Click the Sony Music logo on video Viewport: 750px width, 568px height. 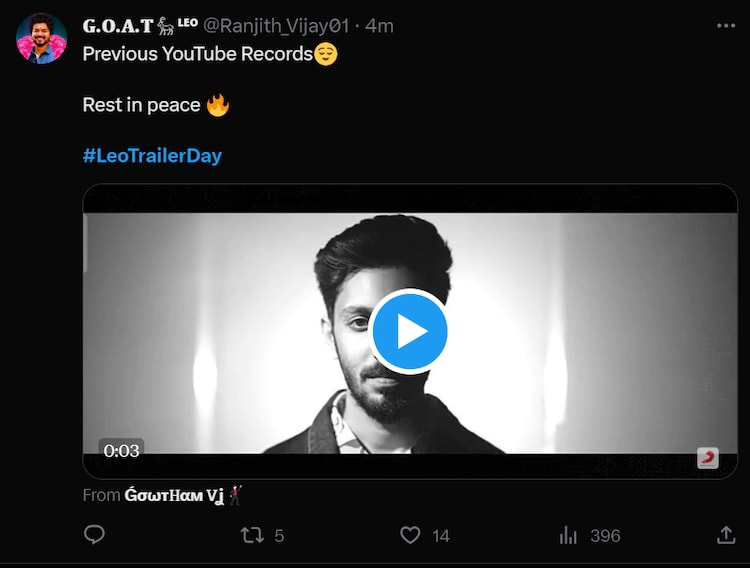click(708, 458)
